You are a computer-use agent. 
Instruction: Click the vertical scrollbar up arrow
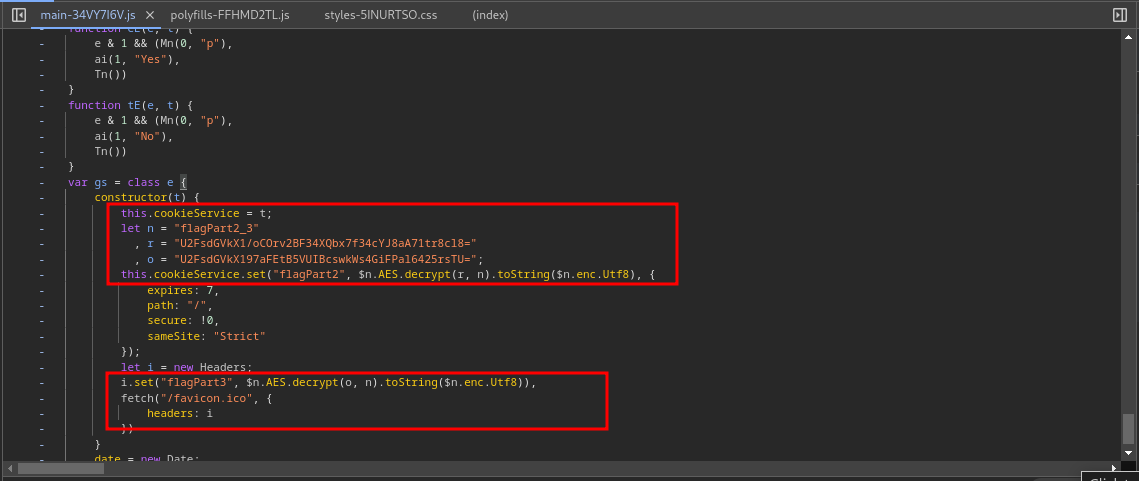click(x=1129, y=36)
